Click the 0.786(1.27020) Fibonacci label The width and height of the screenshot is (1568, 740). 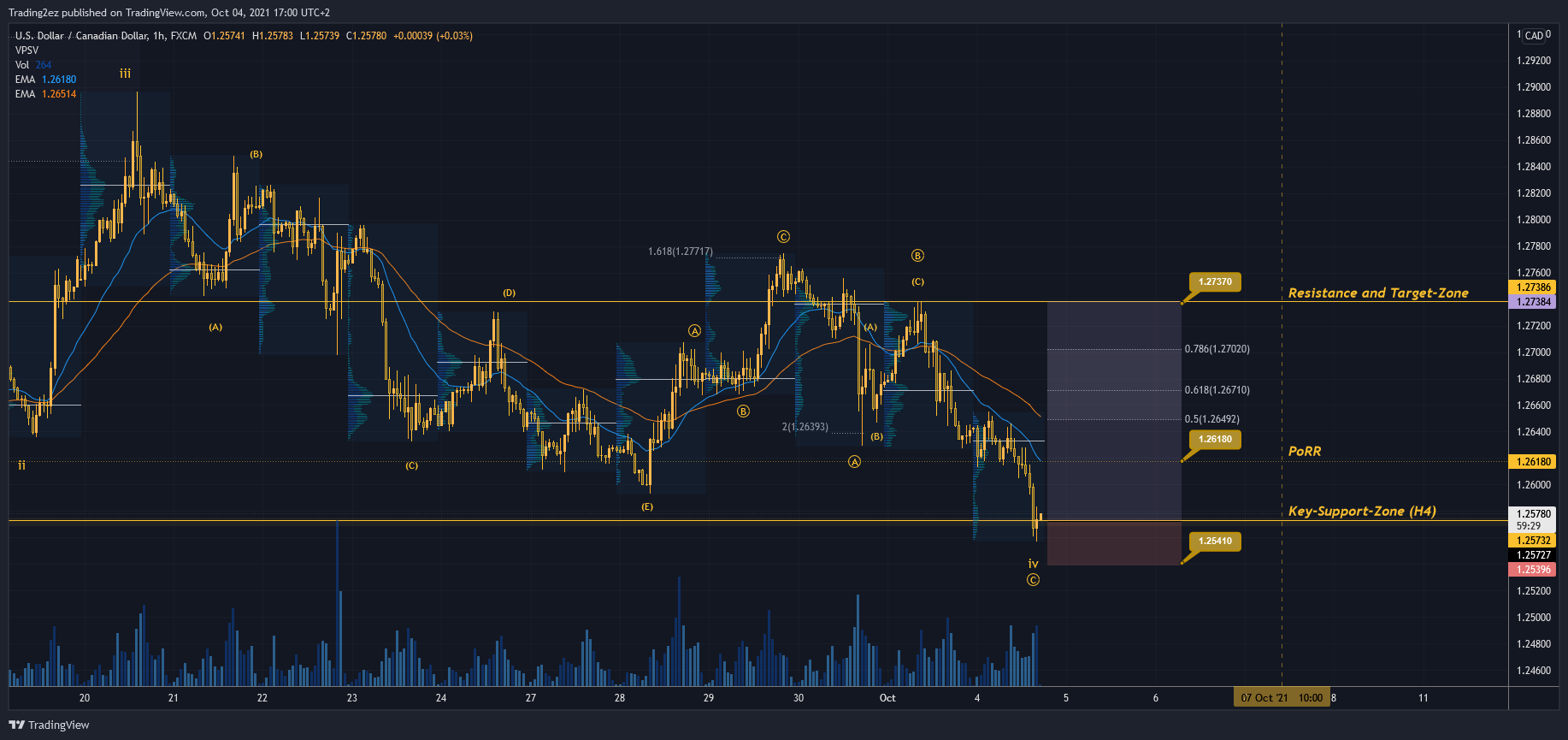click(x=1217, y=349)
